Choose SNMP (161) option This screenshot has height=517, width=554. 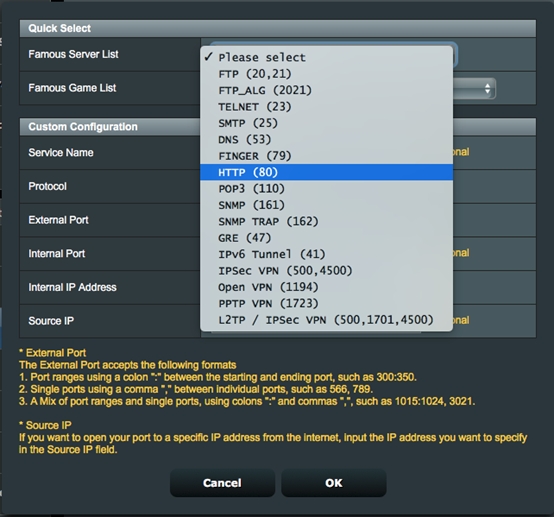[326, 205]
